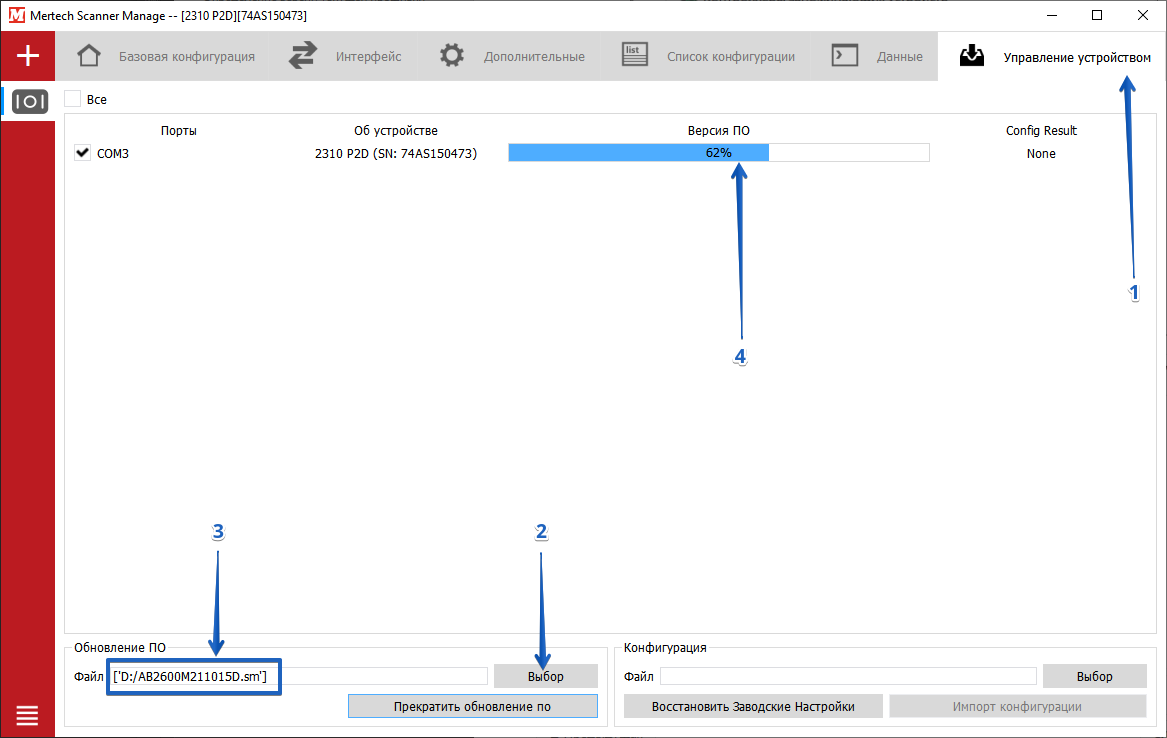The width and height of the screenshot is (1167, 738).
Task: Click the Config Result column header
Action: [1041, 131]
